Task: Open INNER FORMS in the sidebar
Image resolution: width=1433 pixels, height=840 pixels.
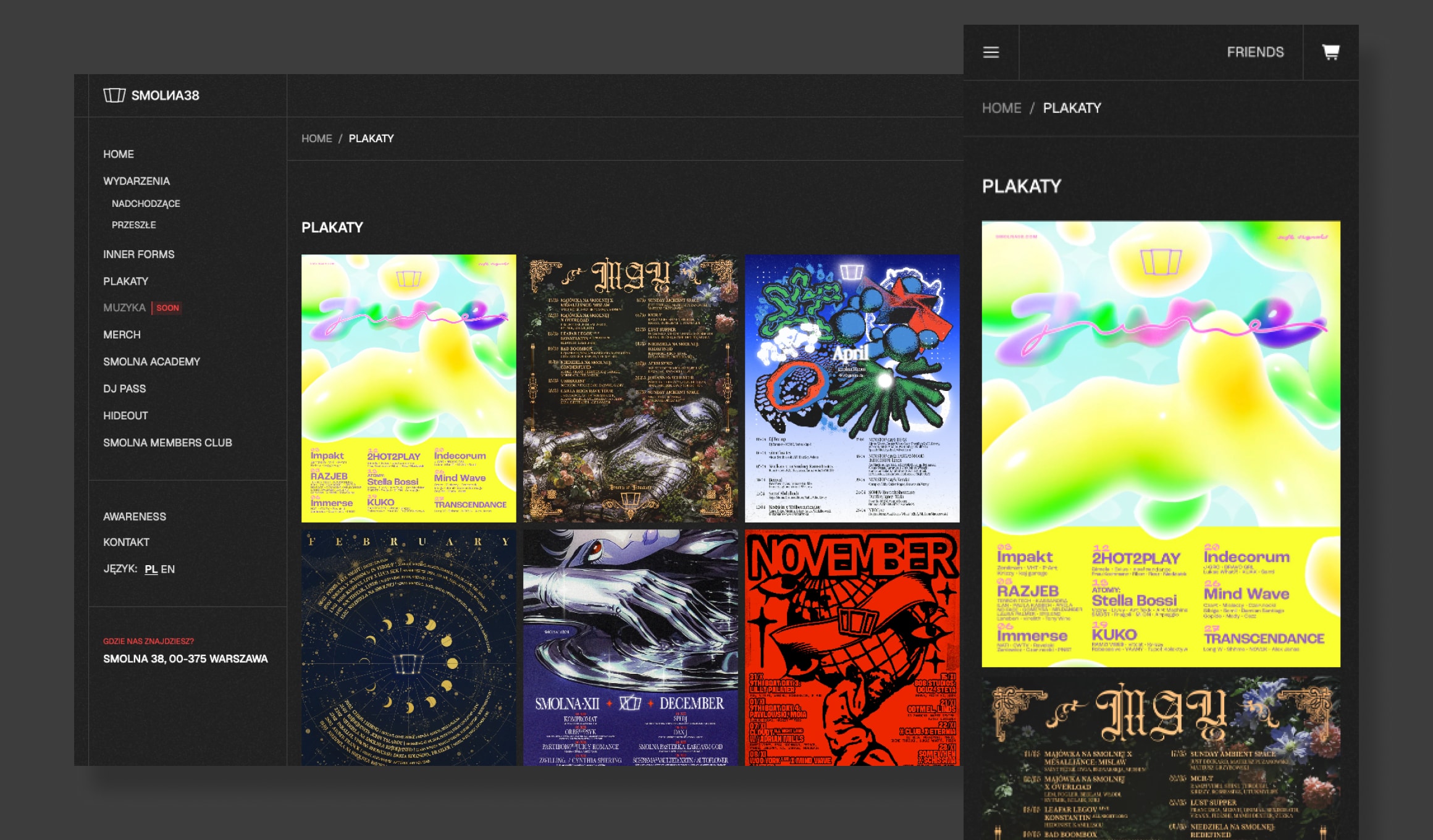Action: [139, 254]
